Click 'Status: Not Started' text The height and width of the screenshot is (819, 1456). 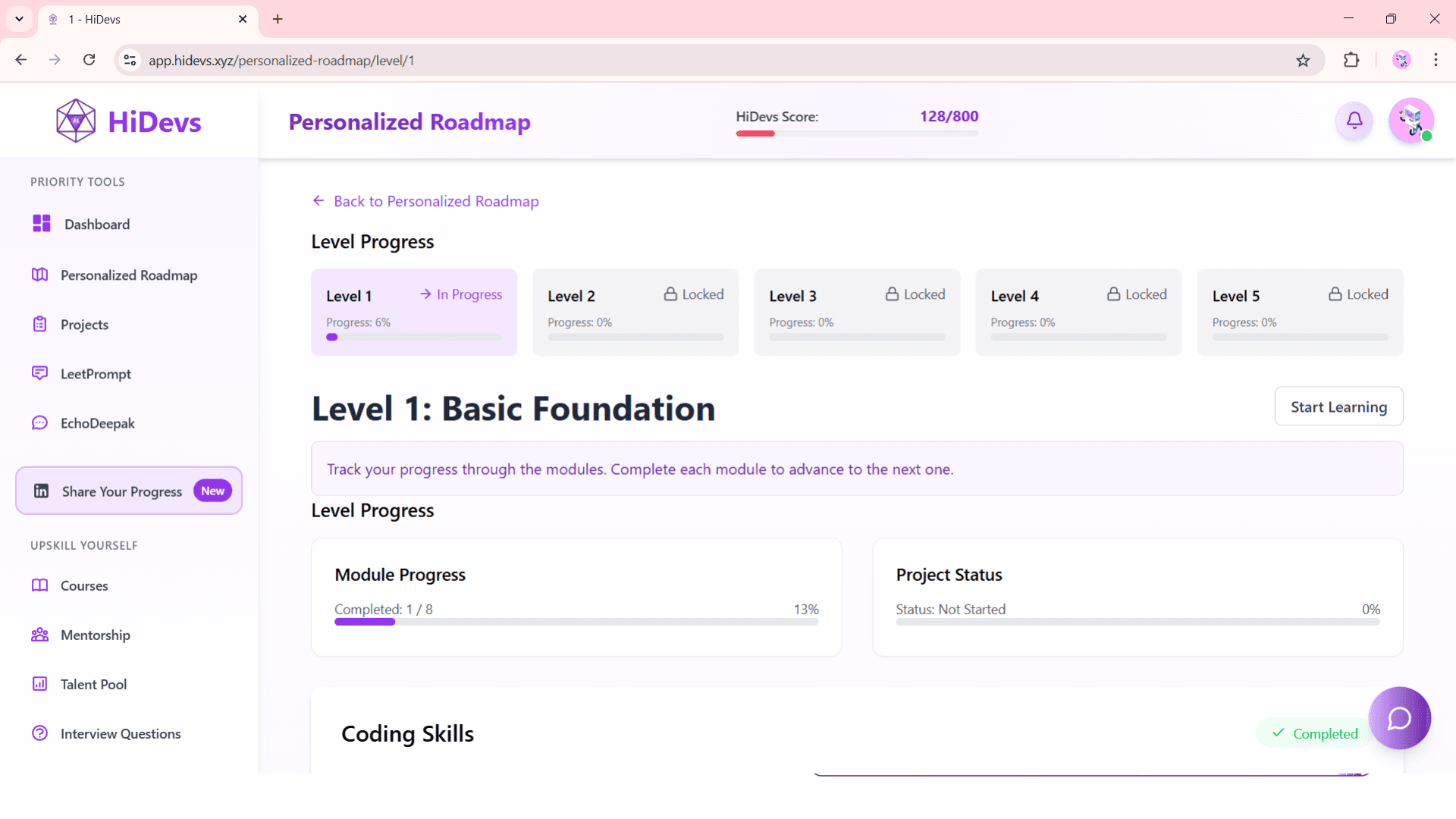tap(951, 609)
